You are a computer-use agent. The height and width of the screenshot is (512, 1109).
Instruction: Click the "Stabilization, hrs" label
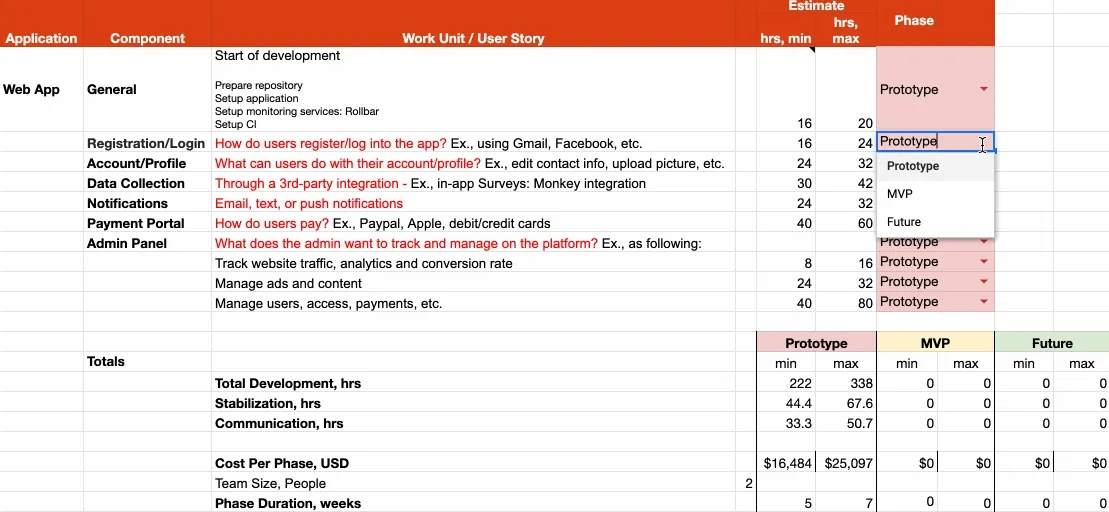click(x=267, y=404)
